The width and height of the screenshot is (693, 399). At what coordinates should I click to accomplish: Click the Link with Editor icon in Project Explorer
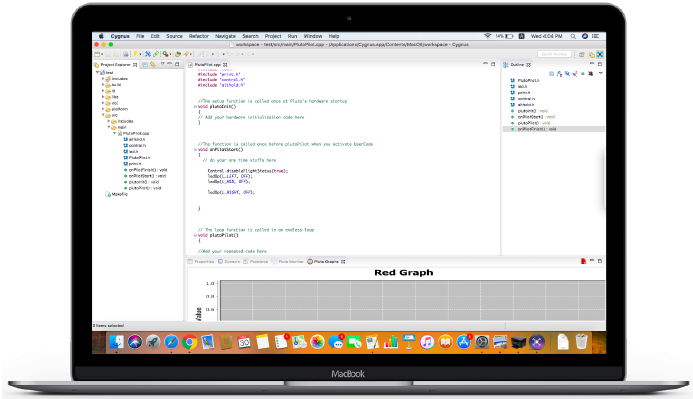click(x=152, y=65)
